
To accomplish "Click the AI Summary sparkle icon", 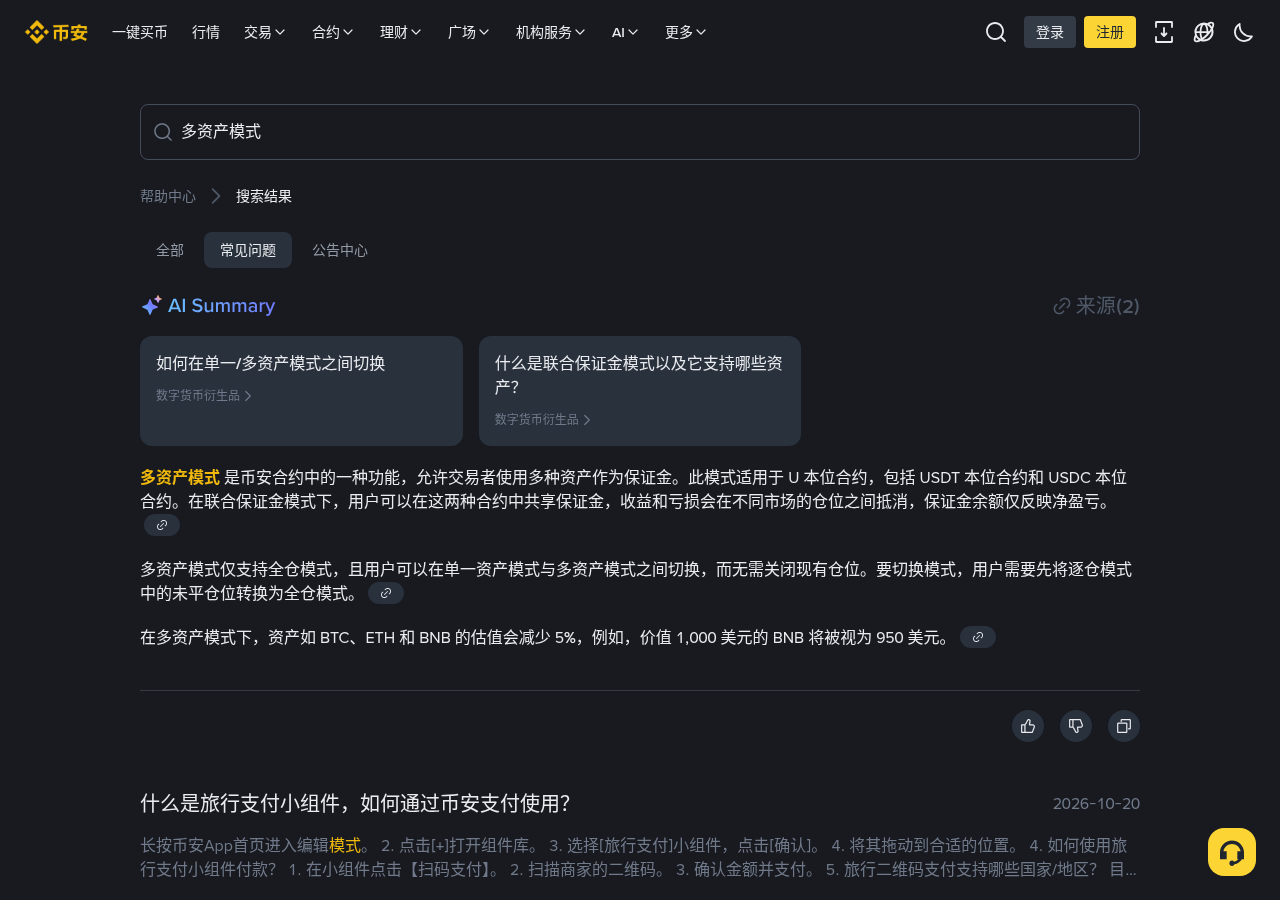I will click(x=151, y=306).
